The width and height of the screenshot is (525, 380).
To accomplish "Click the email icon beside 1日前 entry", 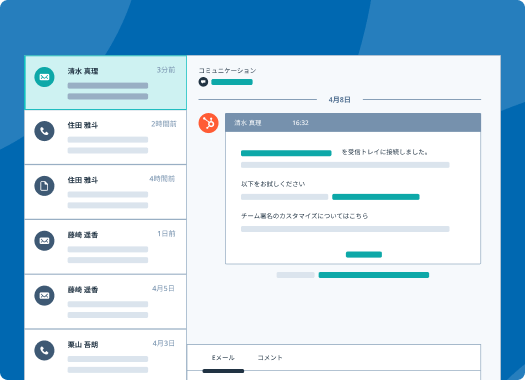I will 44,241.
